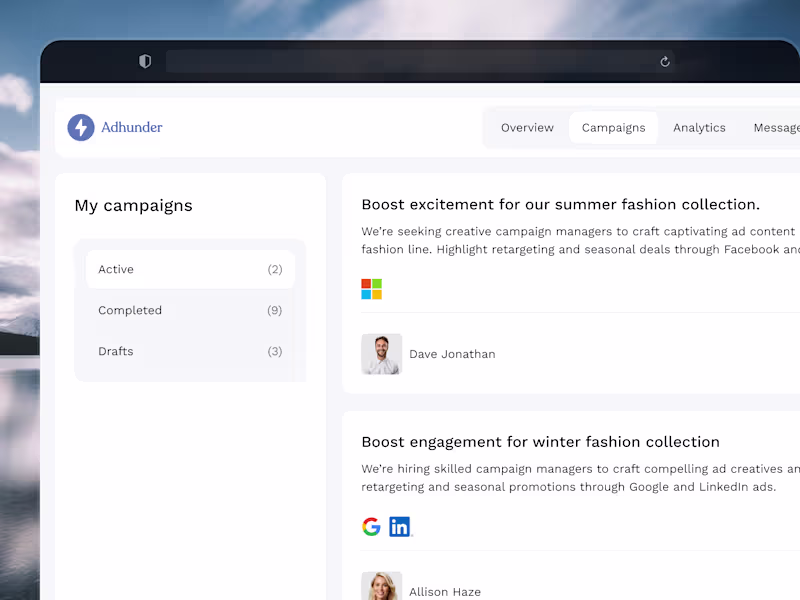Go to the Analytics tab
The height and width of the screenshot is (600, 800).
(699, 128)
